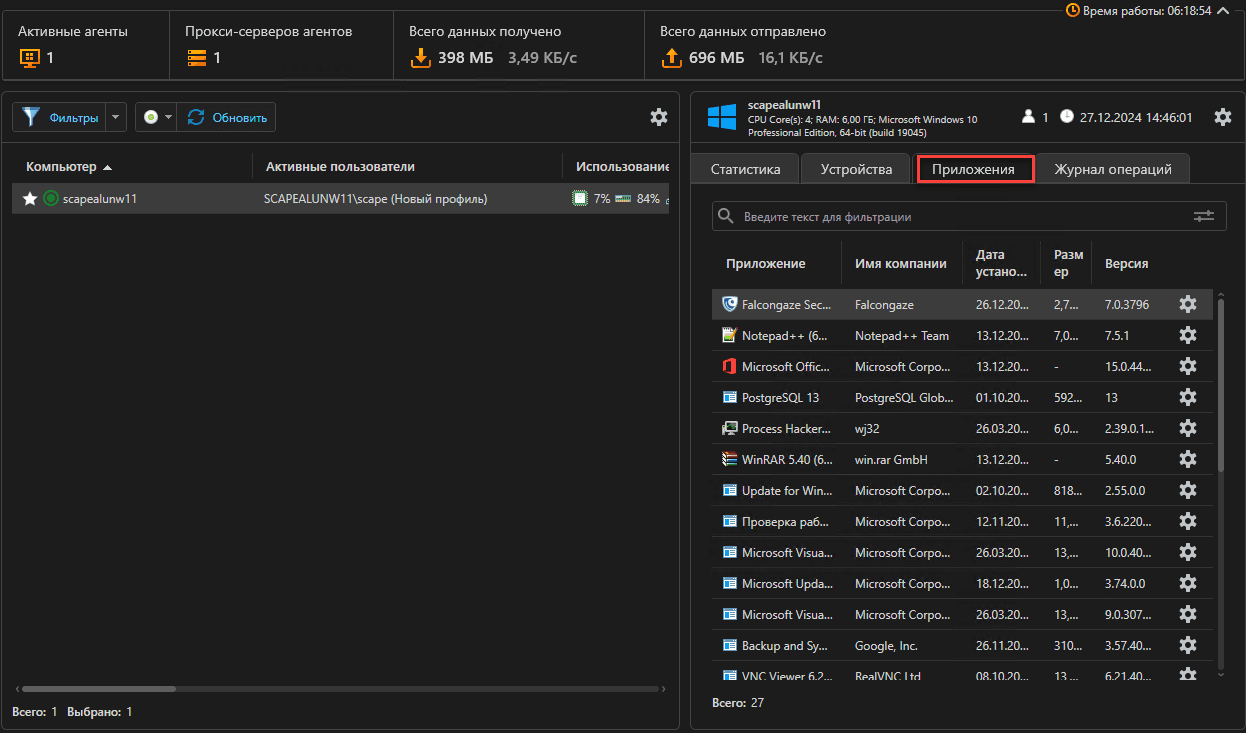1246x733 pixels.
Task: Click the wj32 company cell
Action: (868, 429)
